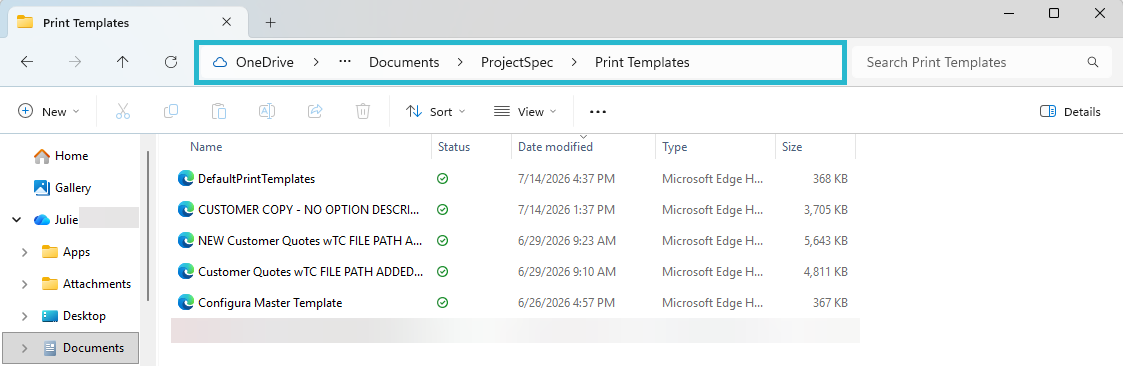Go back with the left arrow
This screenshot has height=366, width=1123.
pos(27,62)
